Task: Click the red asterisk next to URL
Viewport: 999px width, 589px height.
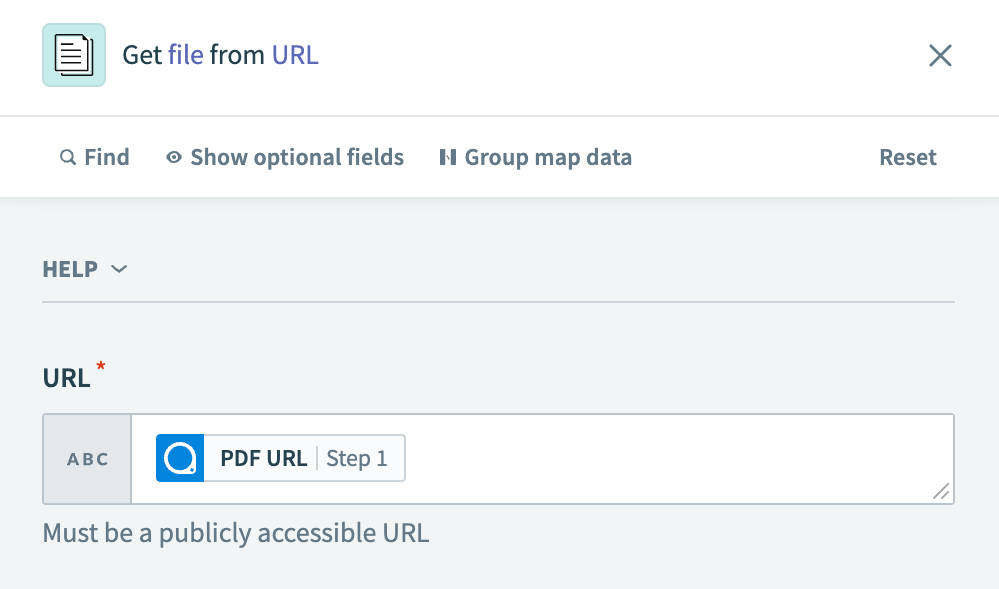Action: coord(100,368)
